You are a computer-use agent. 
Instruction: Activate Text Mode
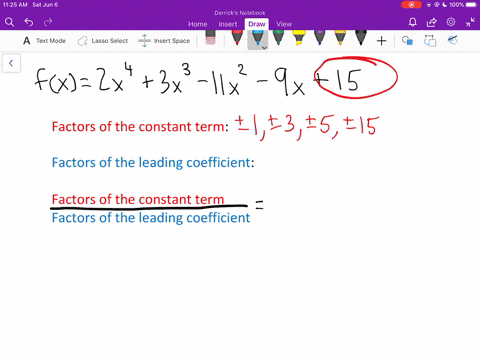44,41
